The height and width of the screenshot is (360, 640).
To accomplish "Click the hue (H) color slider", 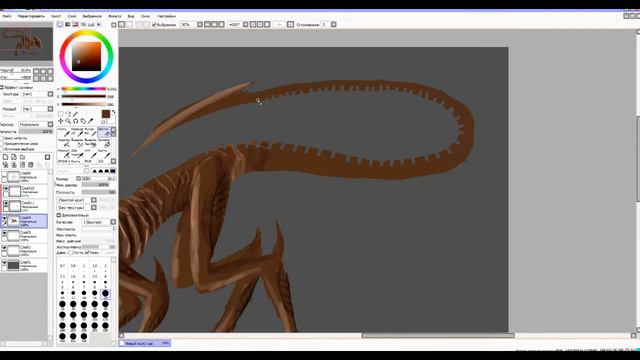I will (x=84, y=89).
